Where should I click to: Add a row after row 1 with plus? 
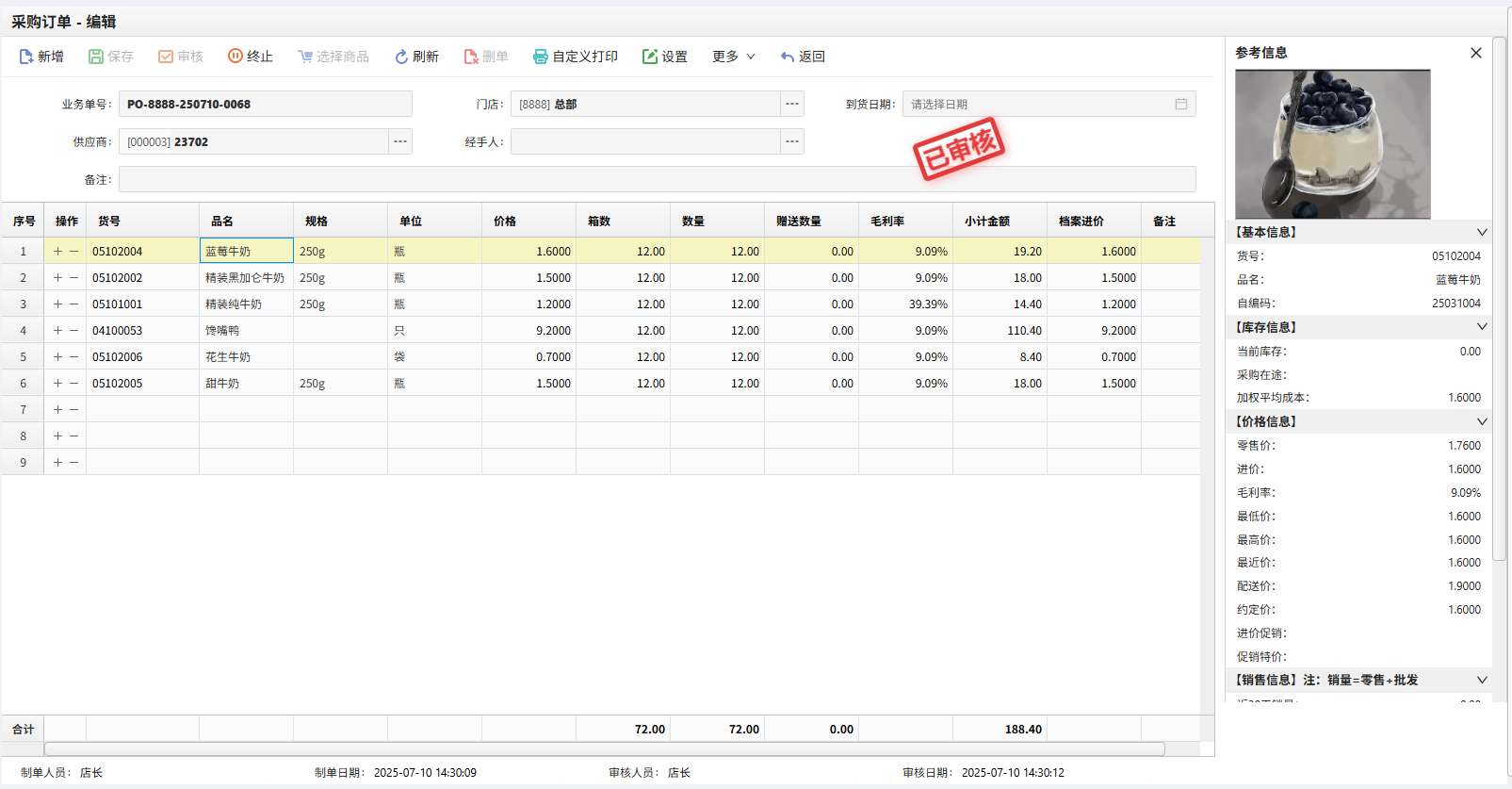[x=57, y=252]
